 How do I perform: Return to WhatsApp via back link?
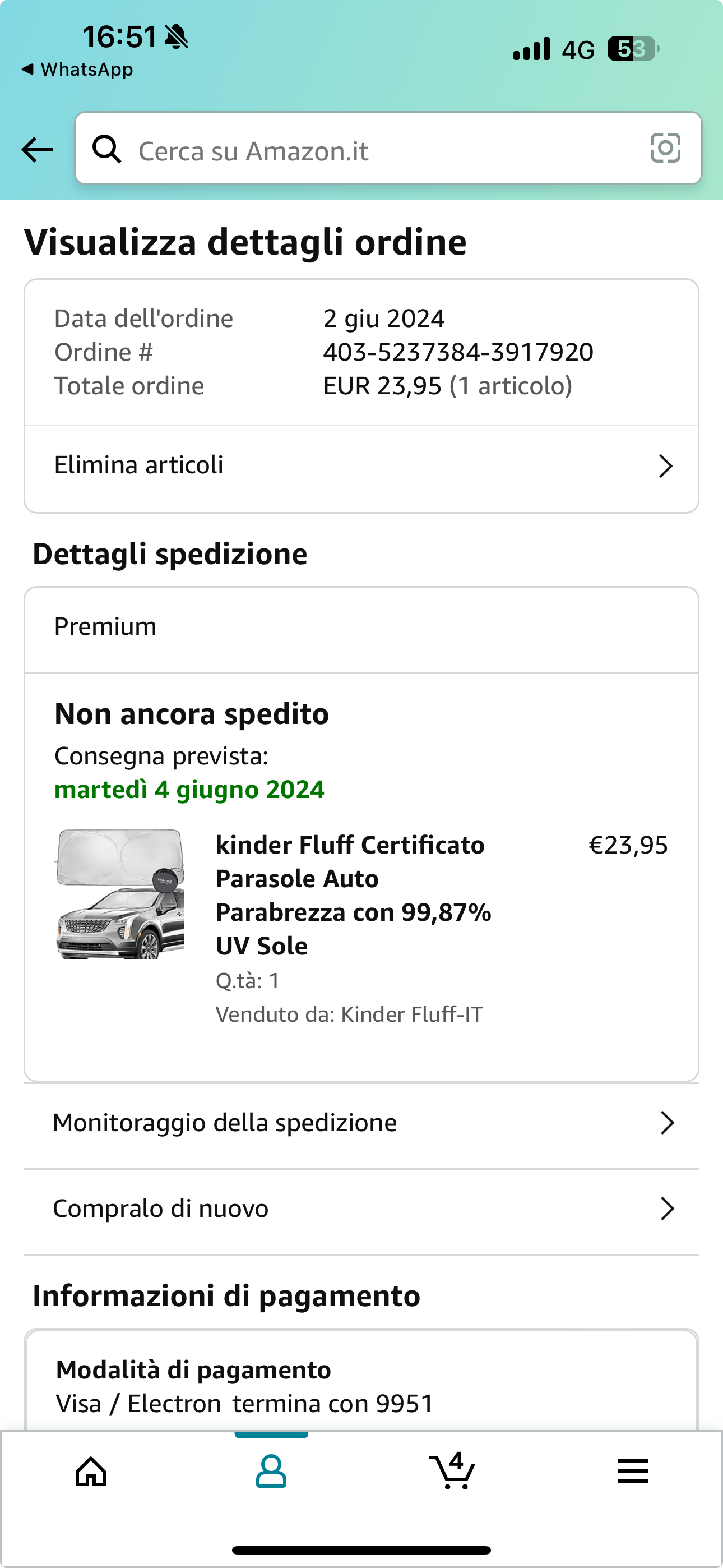point(77,70)
